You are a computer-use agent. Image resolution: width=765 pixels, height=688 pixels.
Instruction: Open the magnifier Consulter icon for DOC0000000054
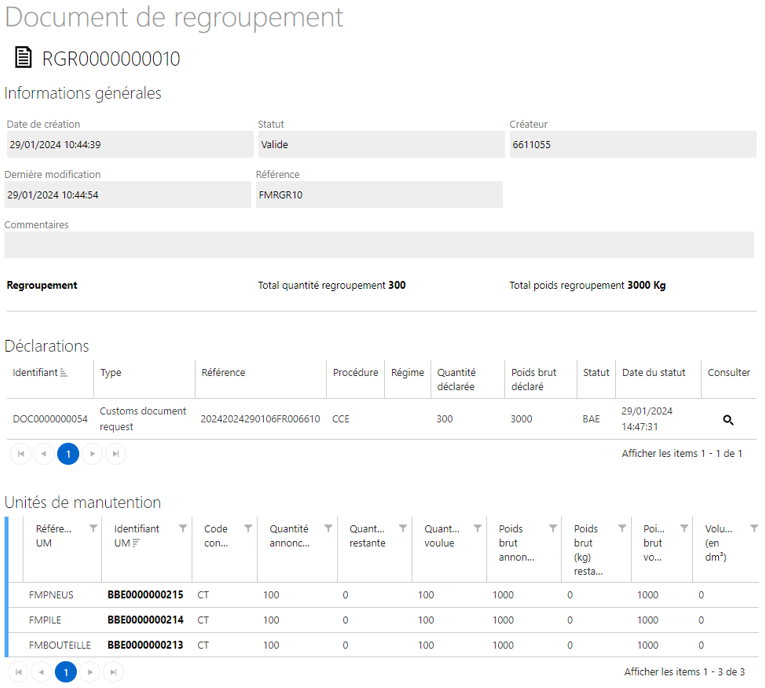(728, 420)
